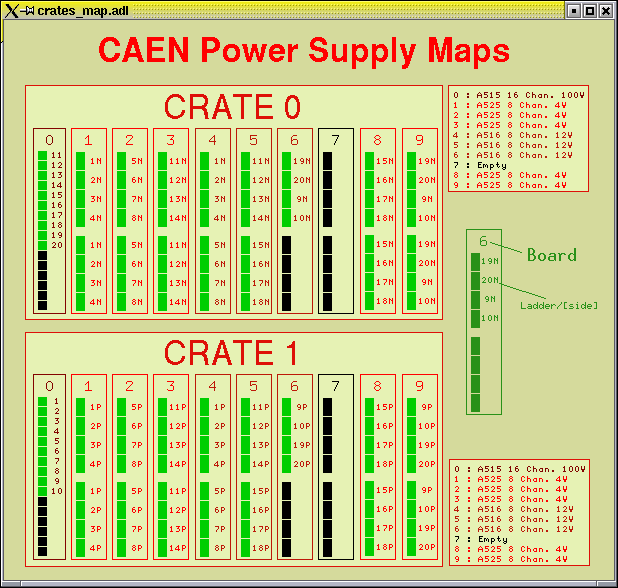Click label 7 in Crate 1 board 0
The width and height of the screenshot is (618, 588).
(57, 461)
